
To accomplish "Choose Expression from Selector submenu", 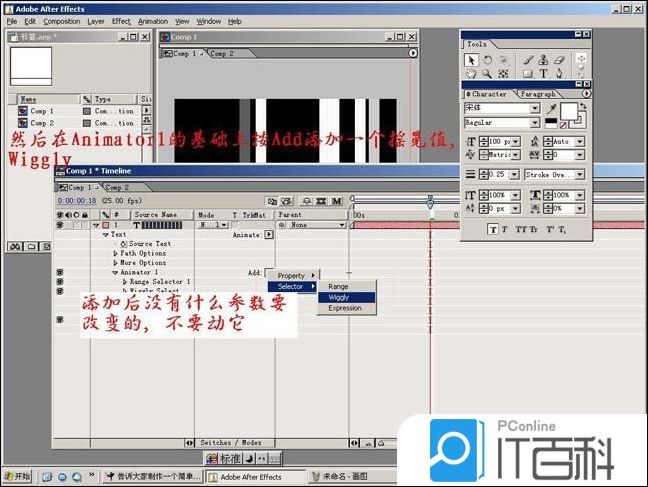I will pos(347,308).
